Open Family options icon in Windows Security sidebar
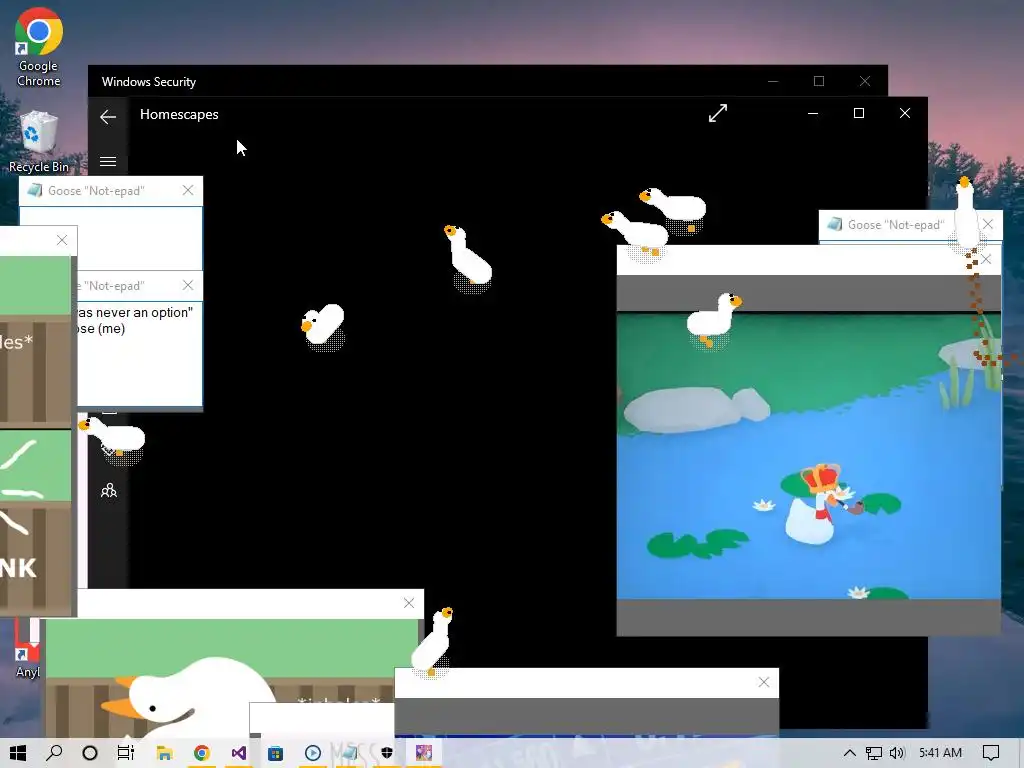The width and height of the screenshot is (1024, 768). 108,490
